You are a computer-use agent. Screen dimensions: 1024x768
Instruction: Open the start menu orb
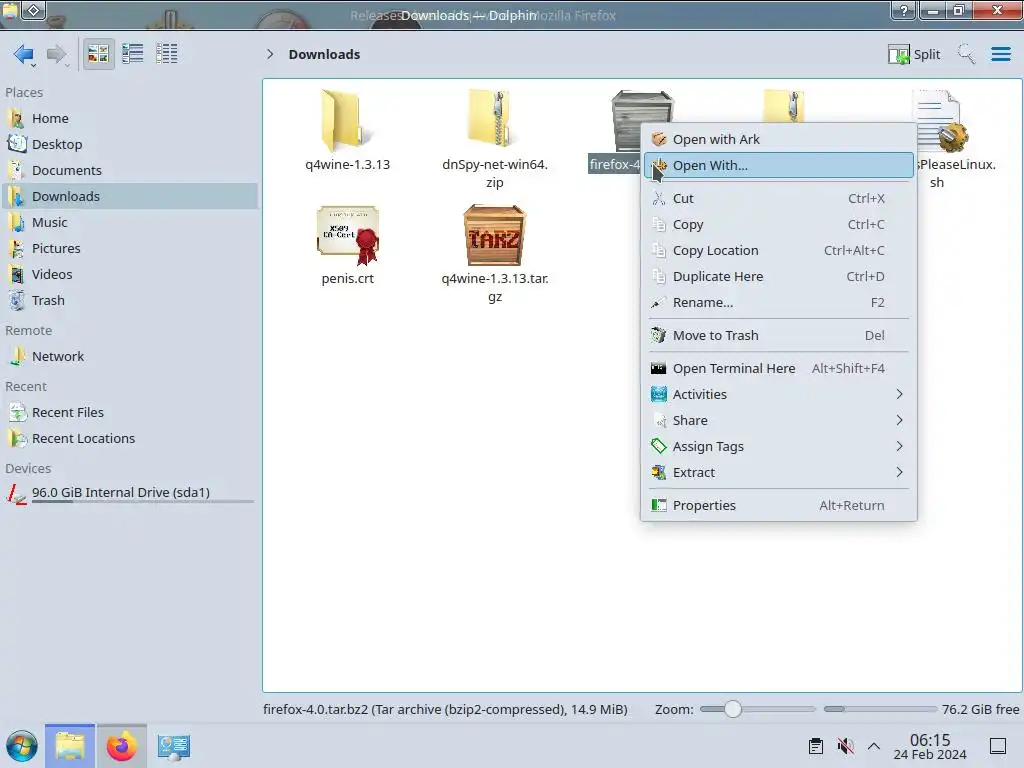[x=22, y=746]
